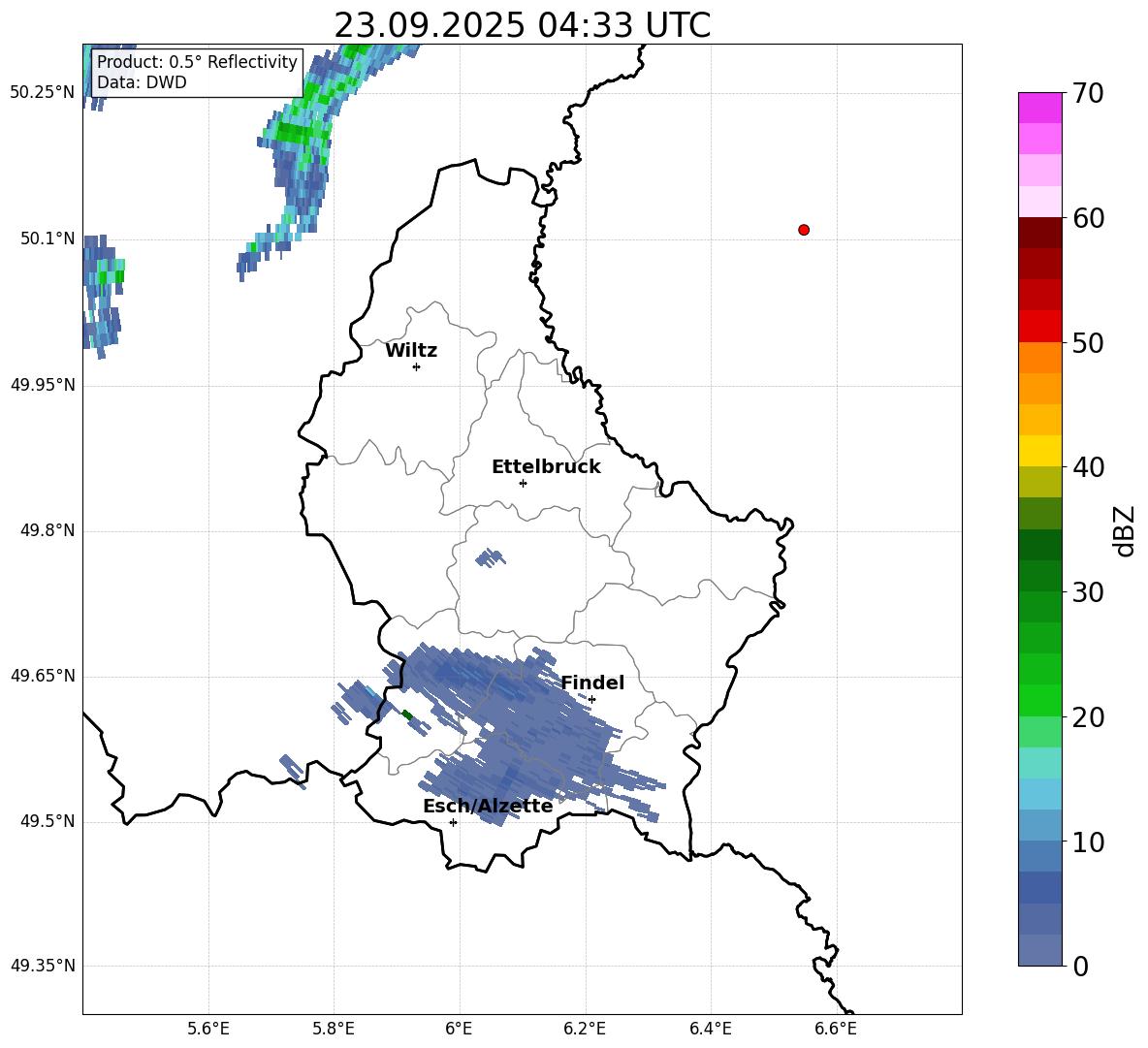Click the bright green 20 dBZ colorbar segment
The image size is (1148, 1048).
[1039, 700]
